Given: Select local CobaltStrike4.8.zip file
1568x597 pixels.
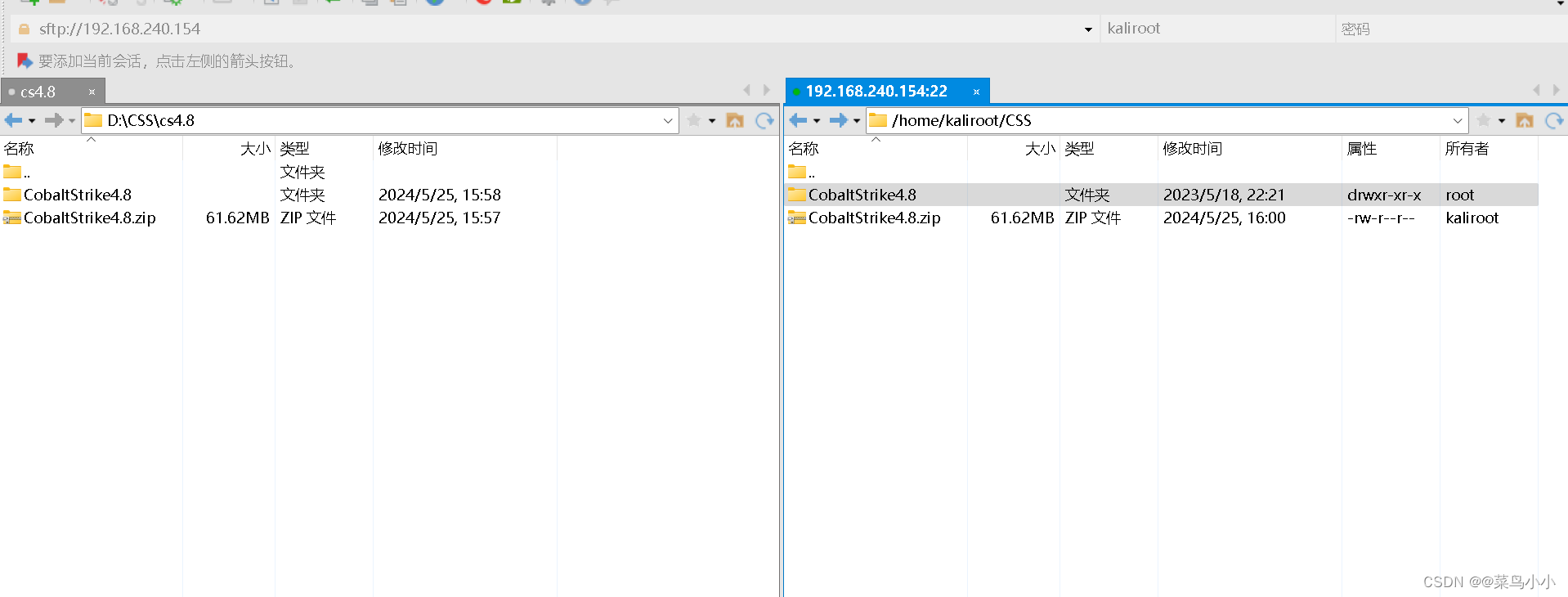Looking at the screenshot, I should click(x=79, y=218).
